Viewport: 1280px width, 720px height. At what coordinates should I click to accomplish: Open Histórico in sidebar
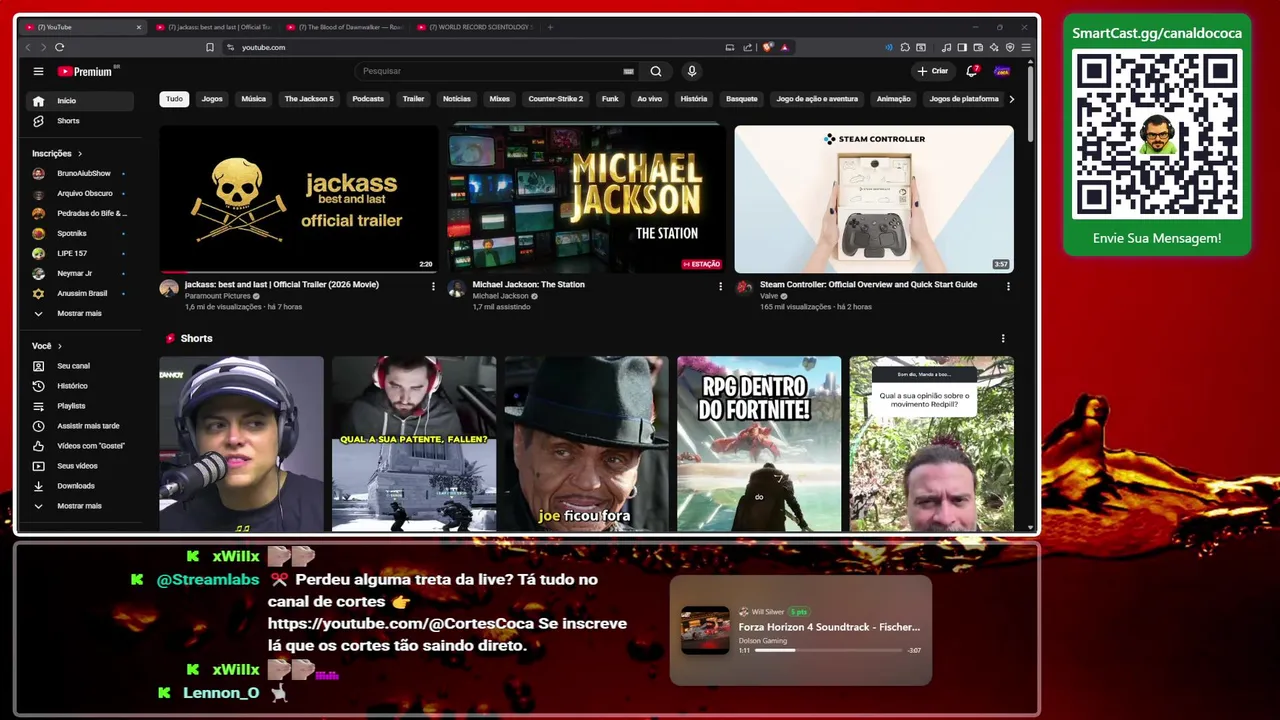pos(79,386)
